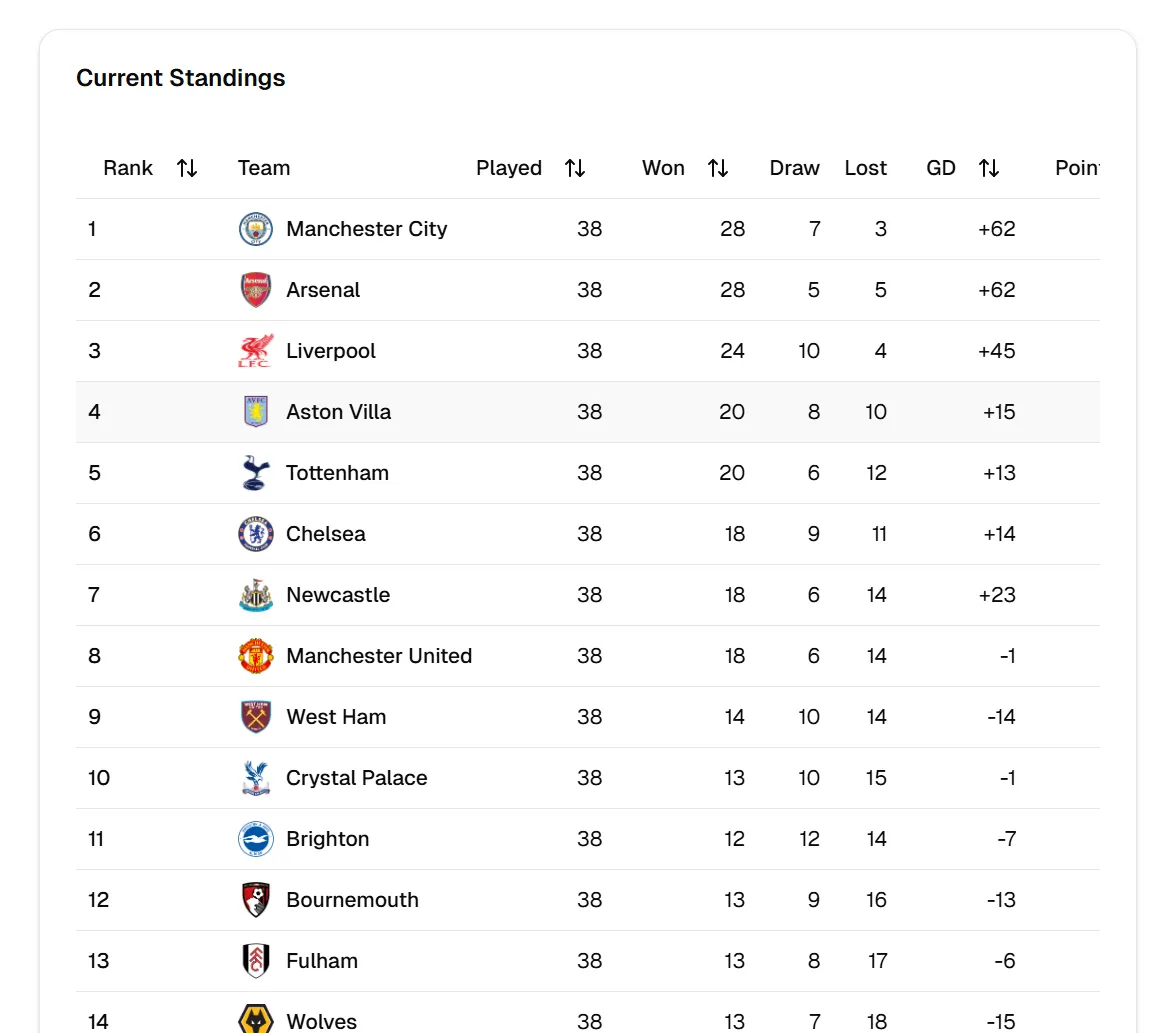Sort by Played using arrows icon
Viewport: 1155px width, 1033px height.
click(575, 168)
